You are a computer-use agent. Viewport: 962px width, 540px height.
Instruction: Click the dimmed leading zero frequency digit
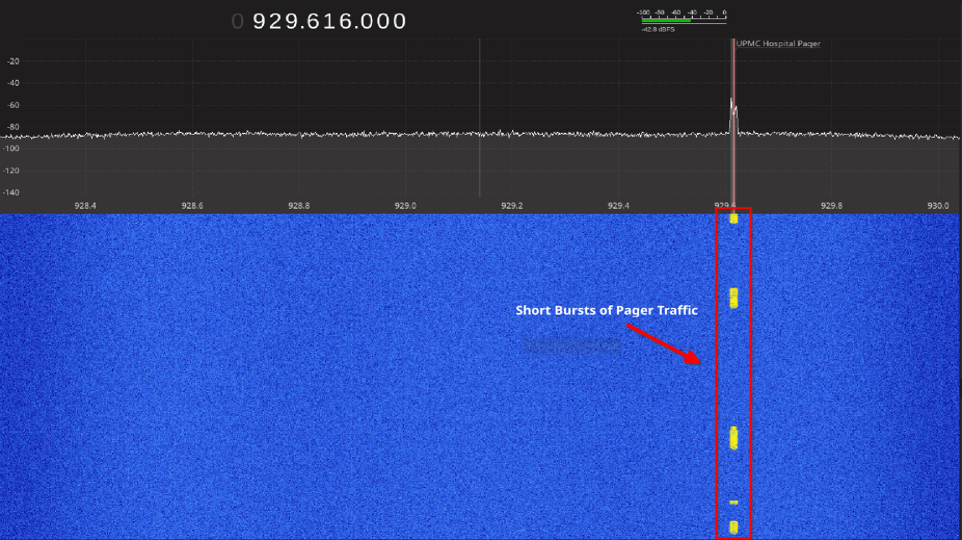pos(237,21)
